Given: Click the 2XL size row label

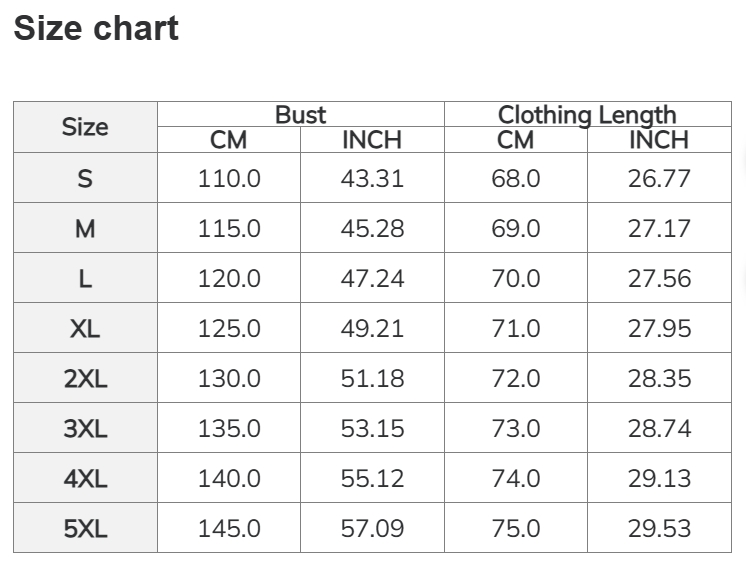Looking at the screenshot, I should click(85, 379).
